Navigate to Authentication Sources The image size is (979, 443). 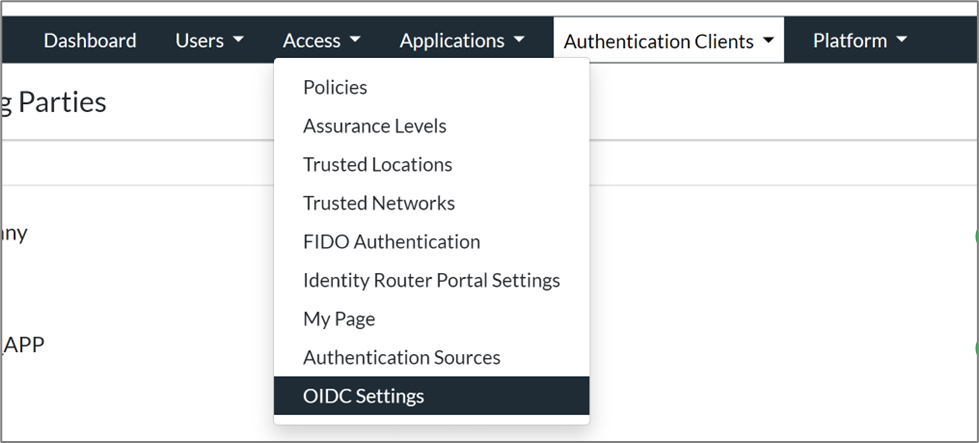tap(401, 357)
